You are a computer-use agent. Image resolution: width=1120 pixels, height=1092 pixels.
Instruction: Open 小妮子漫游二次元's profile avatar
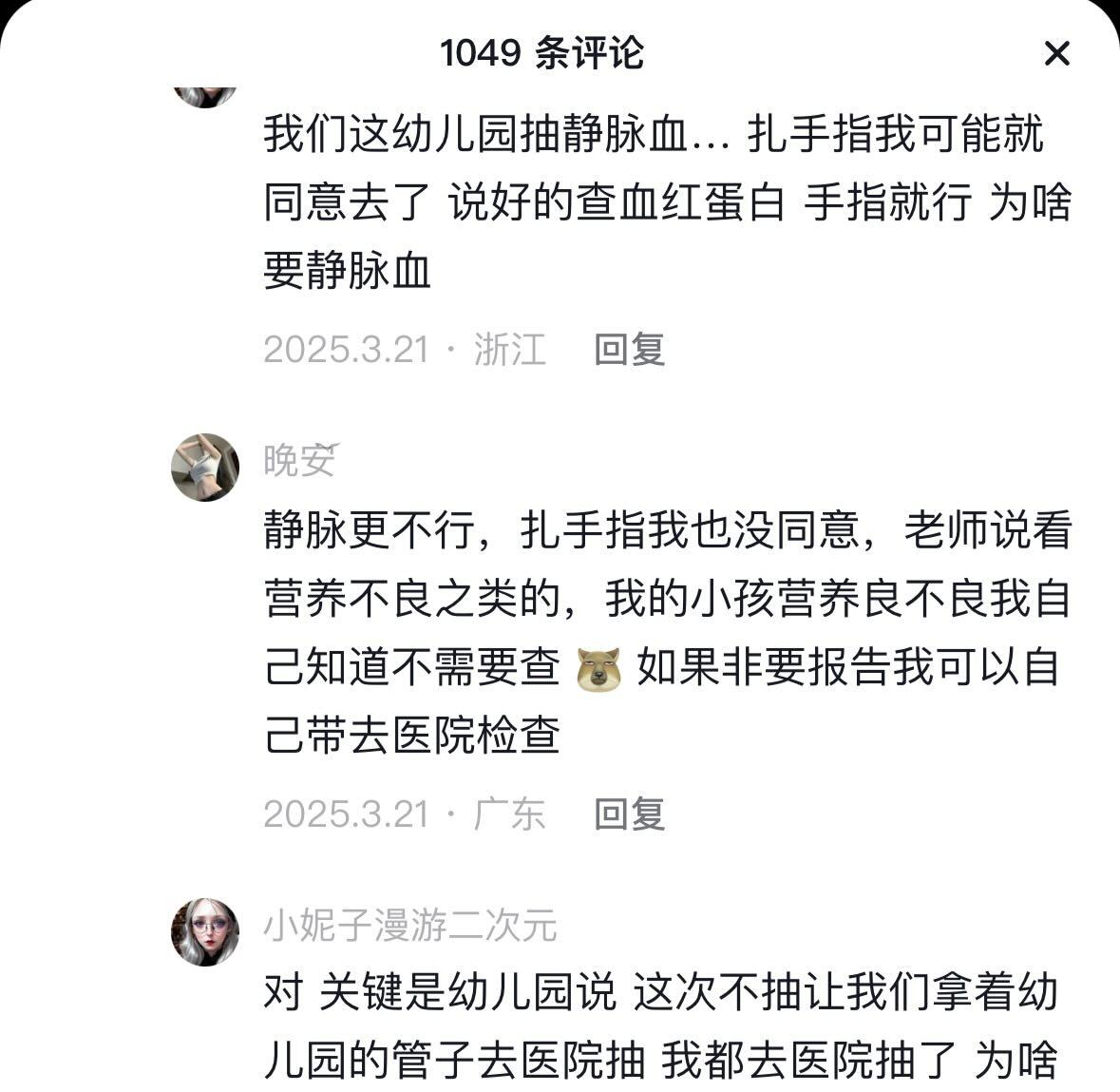click(205, 932)
